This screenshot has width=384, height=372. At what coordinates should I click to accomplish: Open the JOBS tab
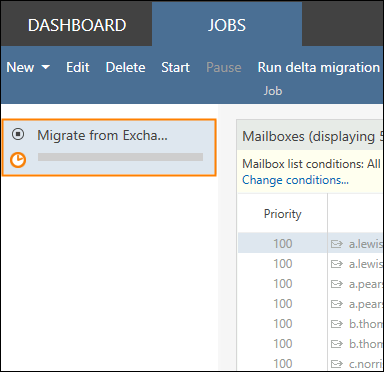click(227, 25)
